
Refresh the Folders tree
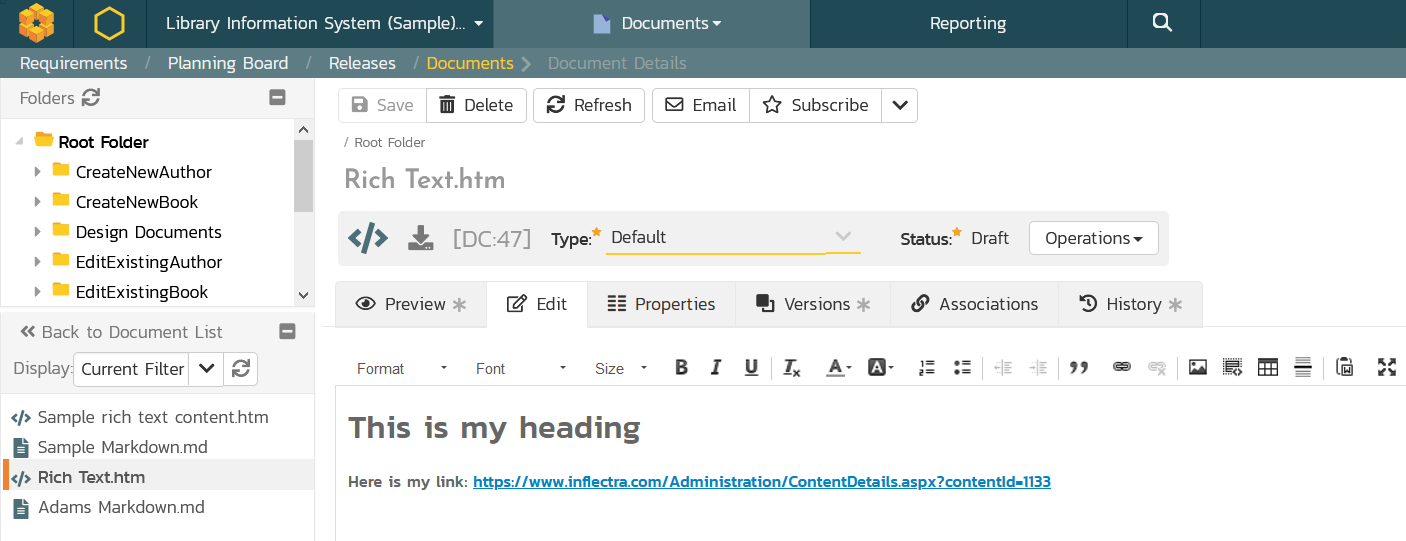click(91, 98)
